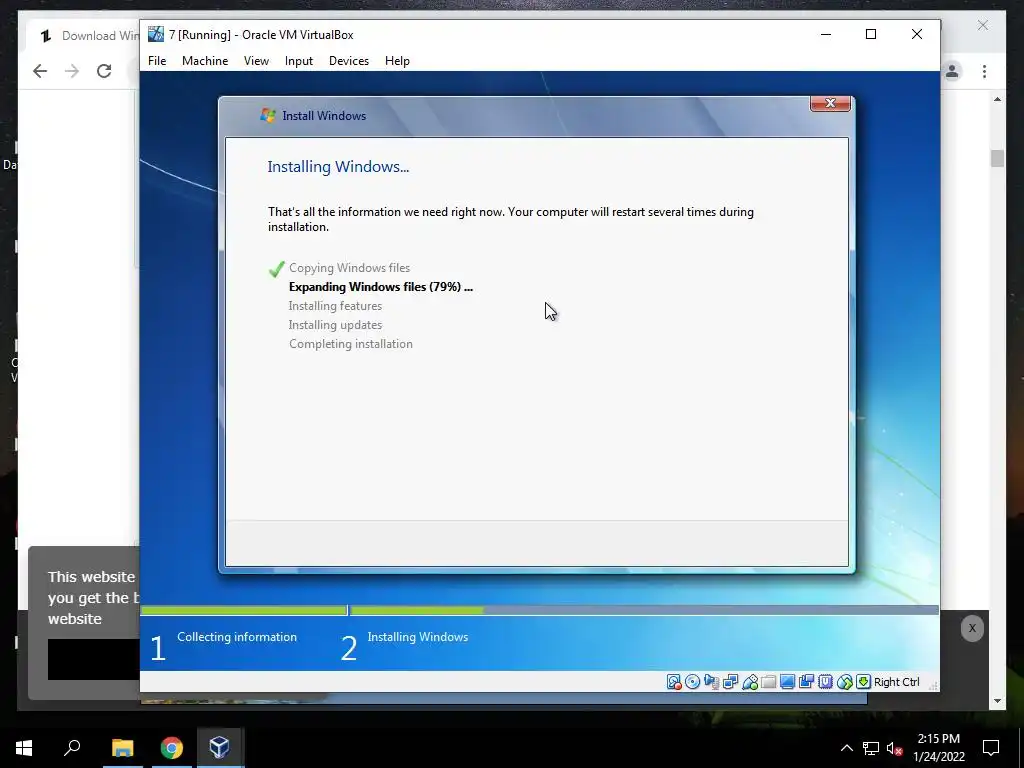1024x768 pixels.
Task: Click the VirtualBox cube icon on taskbar
Action: click(x=219, y=747)
